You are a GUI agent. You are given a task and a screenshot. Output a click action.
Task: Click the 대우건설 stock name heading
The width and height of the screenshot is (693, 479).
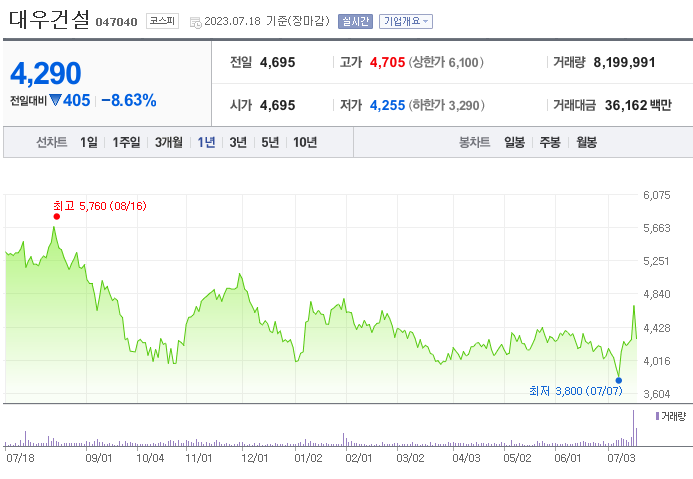click(50, 20)
